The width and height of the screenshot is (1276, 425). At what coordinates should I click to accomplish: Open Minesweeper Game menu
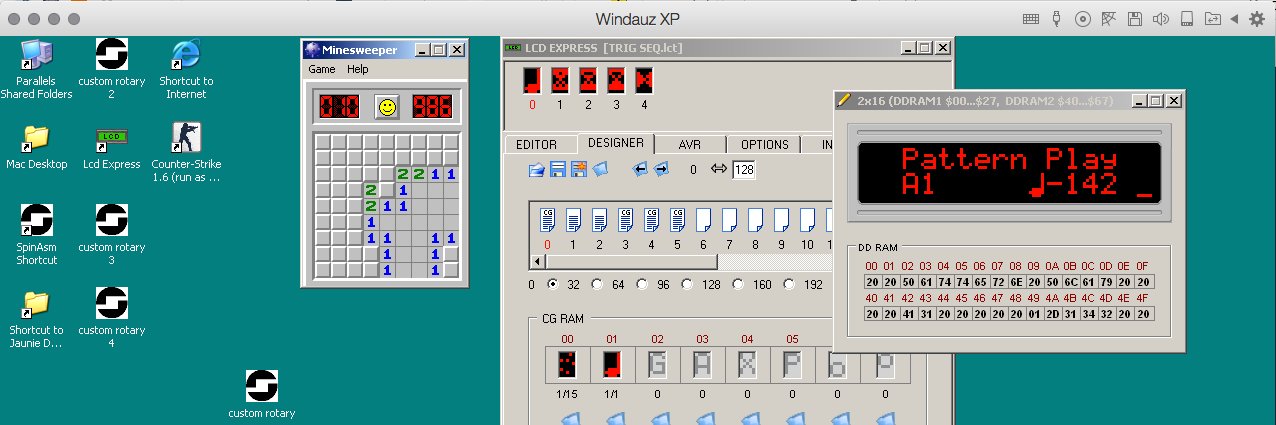(322, 69)
